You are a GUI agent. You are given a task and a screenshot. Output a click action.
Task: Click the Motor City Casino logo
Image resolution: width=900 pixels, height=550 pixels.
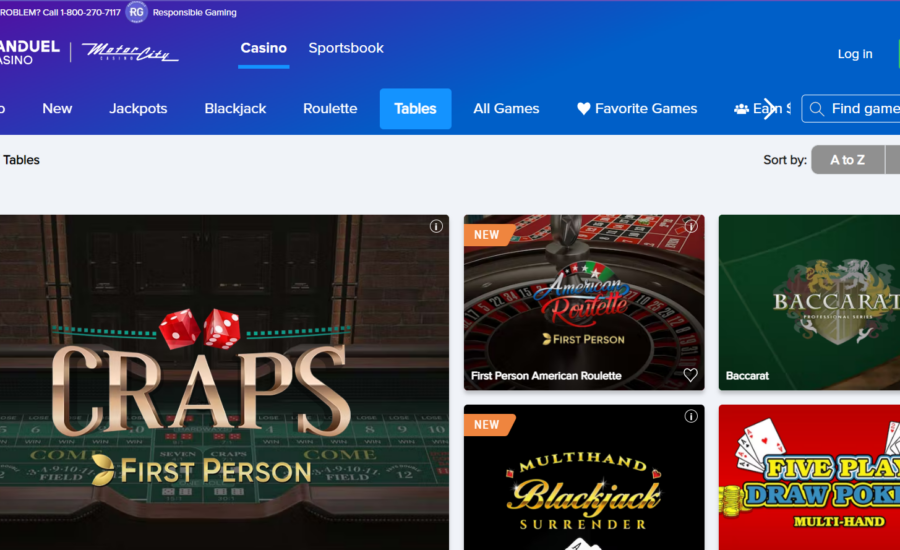tap(130, 52)
